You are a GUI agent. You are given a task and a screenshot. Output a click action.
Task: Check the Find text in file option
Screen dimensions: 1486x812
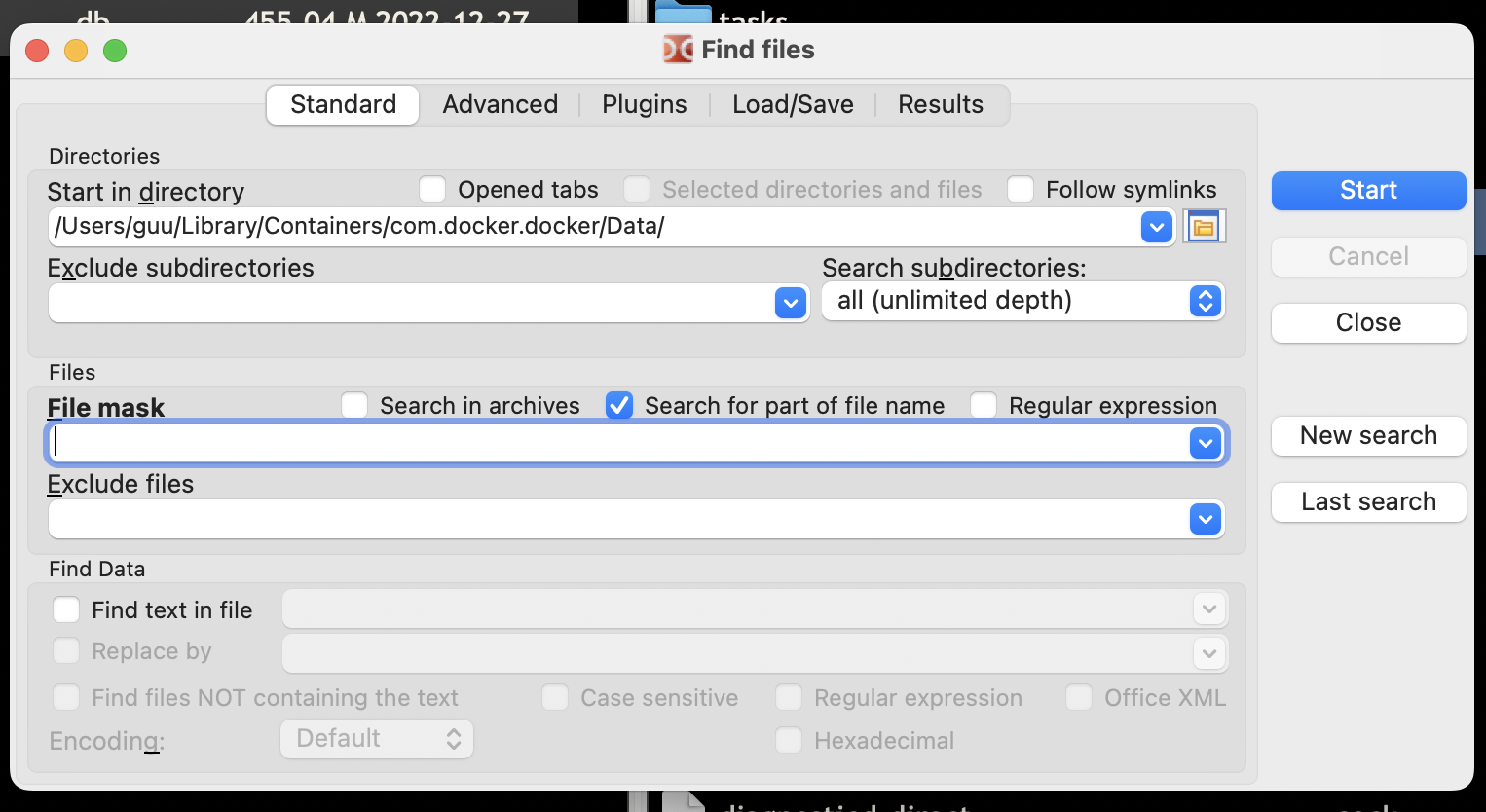66,609
